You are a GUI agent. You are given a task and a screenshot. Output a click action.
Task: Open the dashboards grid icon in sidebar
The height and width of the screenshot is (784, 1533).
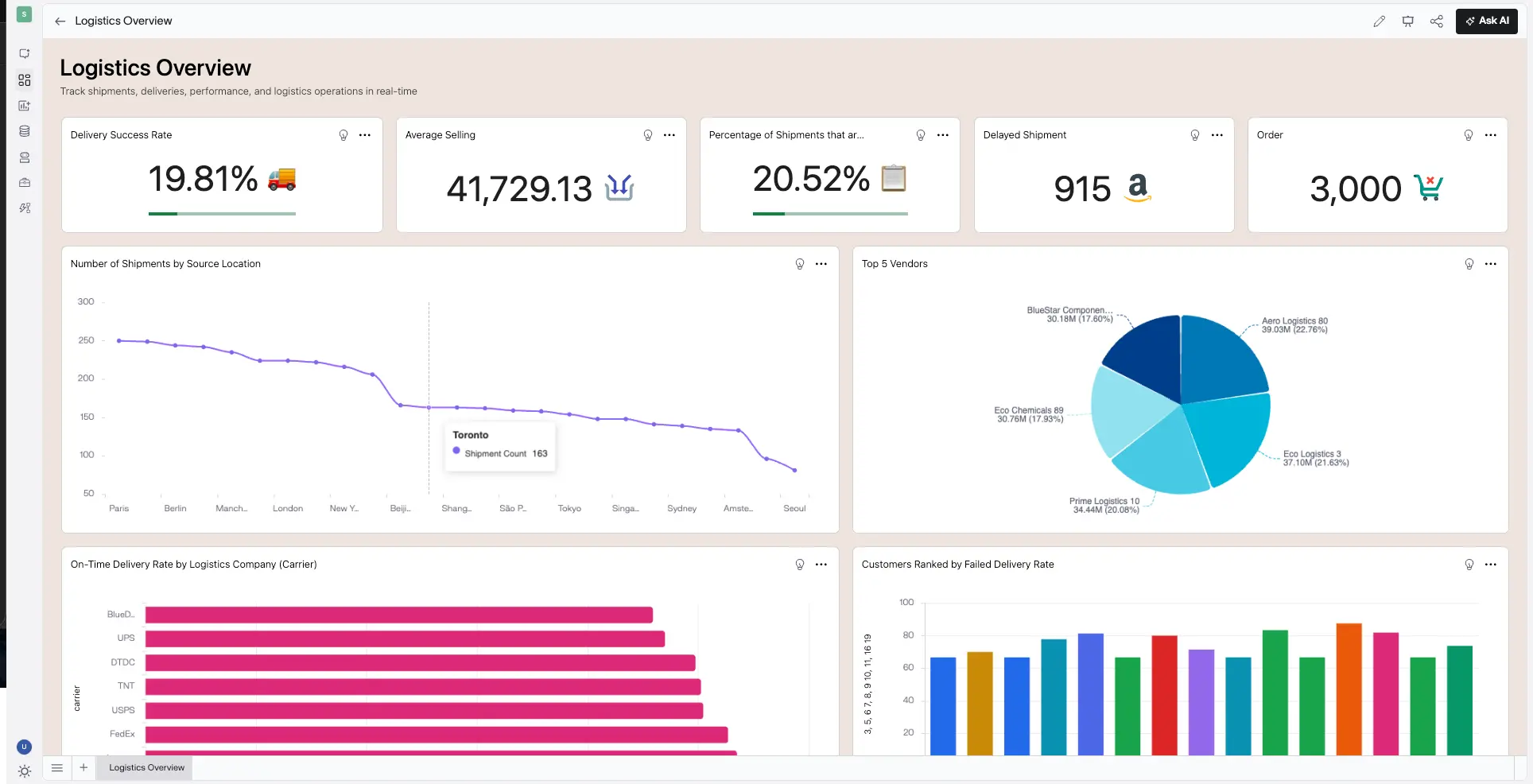[24, 80]
